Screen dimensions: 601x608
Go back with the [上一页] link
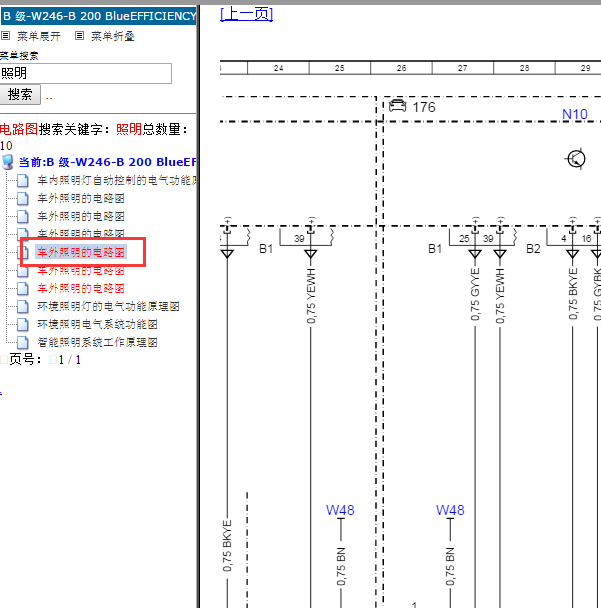[247, 14]
